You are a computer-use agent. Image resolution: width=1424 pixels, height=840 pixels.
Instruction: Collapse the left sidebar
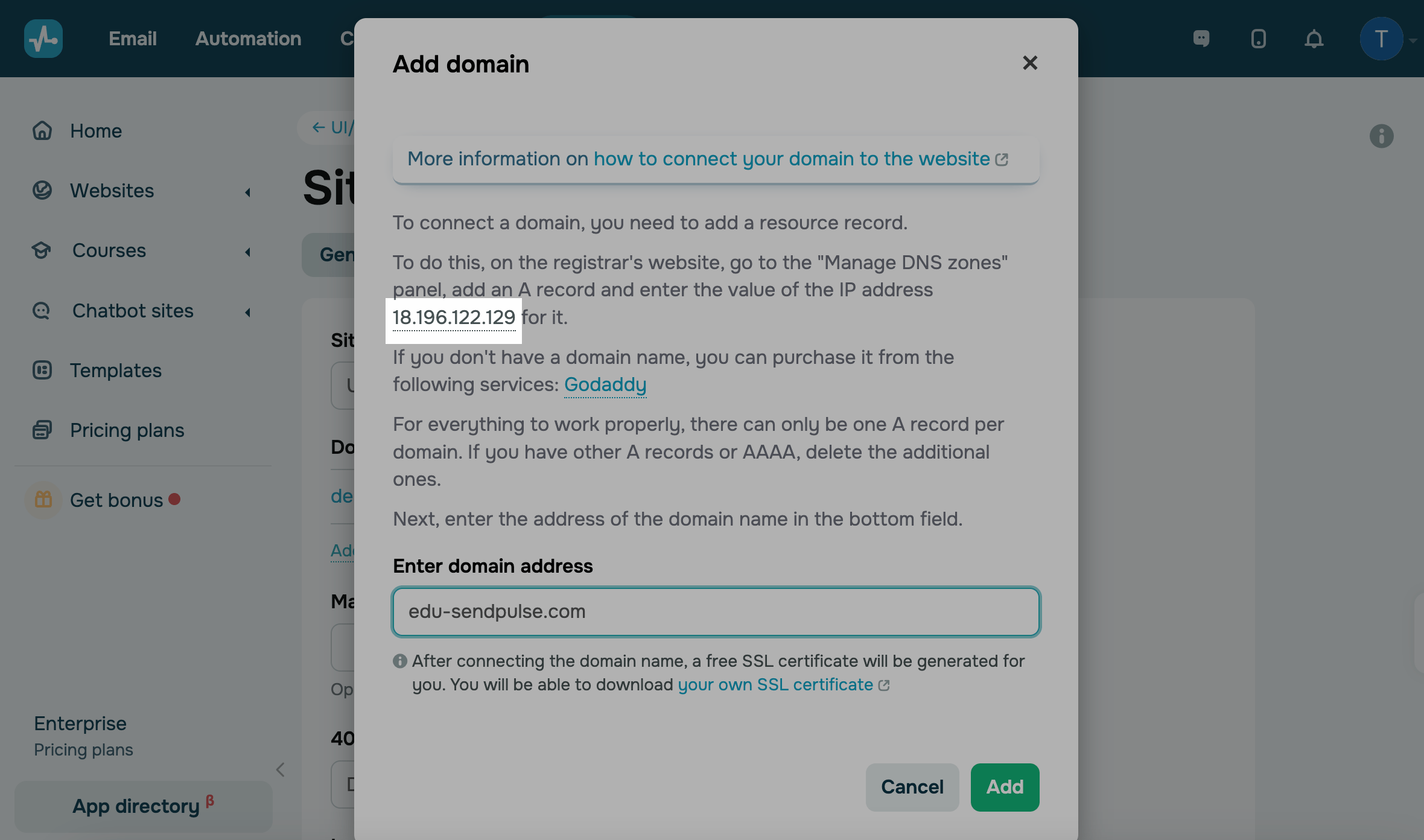point(281,769)
